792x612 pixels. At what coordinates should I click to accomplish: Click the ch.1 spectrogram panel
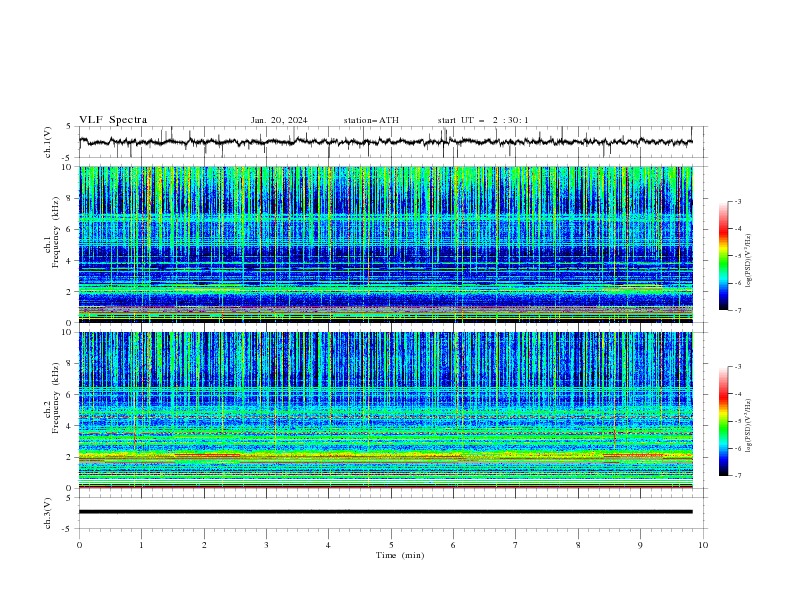coord(385,244)
